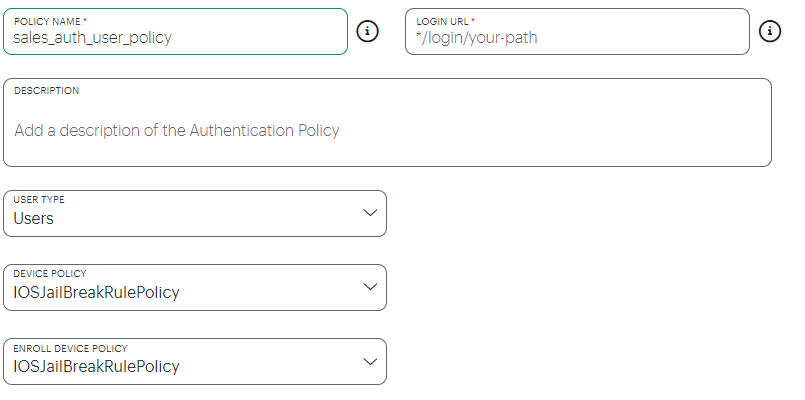805x400 pixels.
Task: Click inside the Description text area
Action: (387, 122)
